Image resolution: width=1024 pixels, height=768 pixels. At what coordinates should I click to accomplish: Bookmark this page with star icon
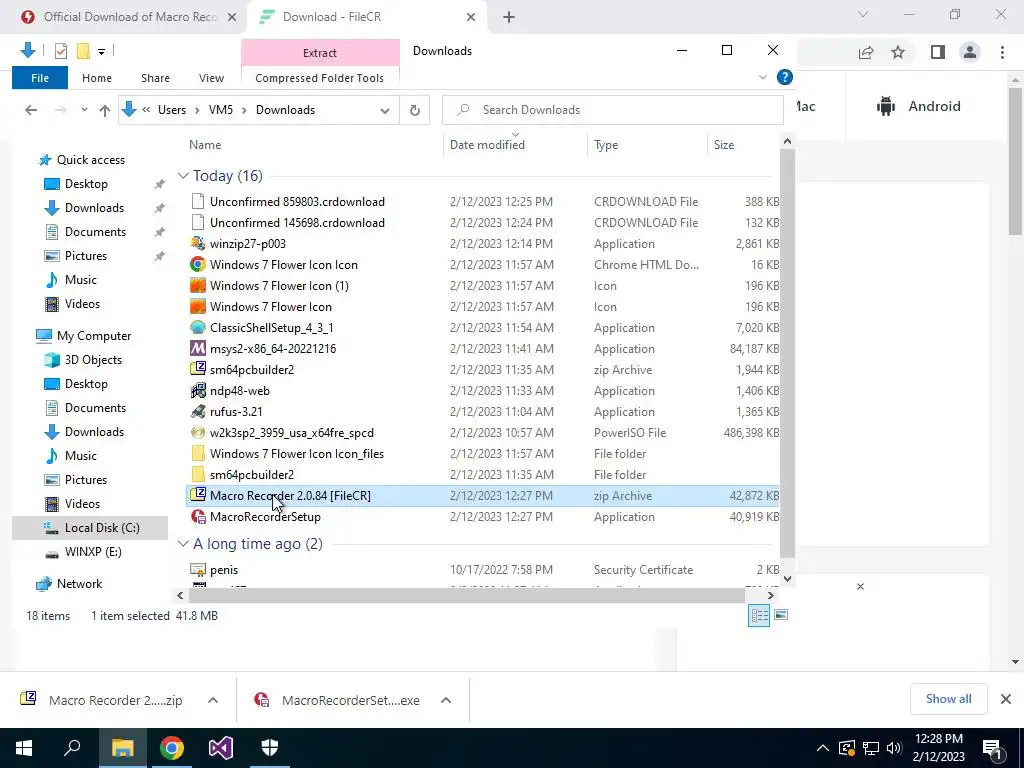tap(898, 52)
